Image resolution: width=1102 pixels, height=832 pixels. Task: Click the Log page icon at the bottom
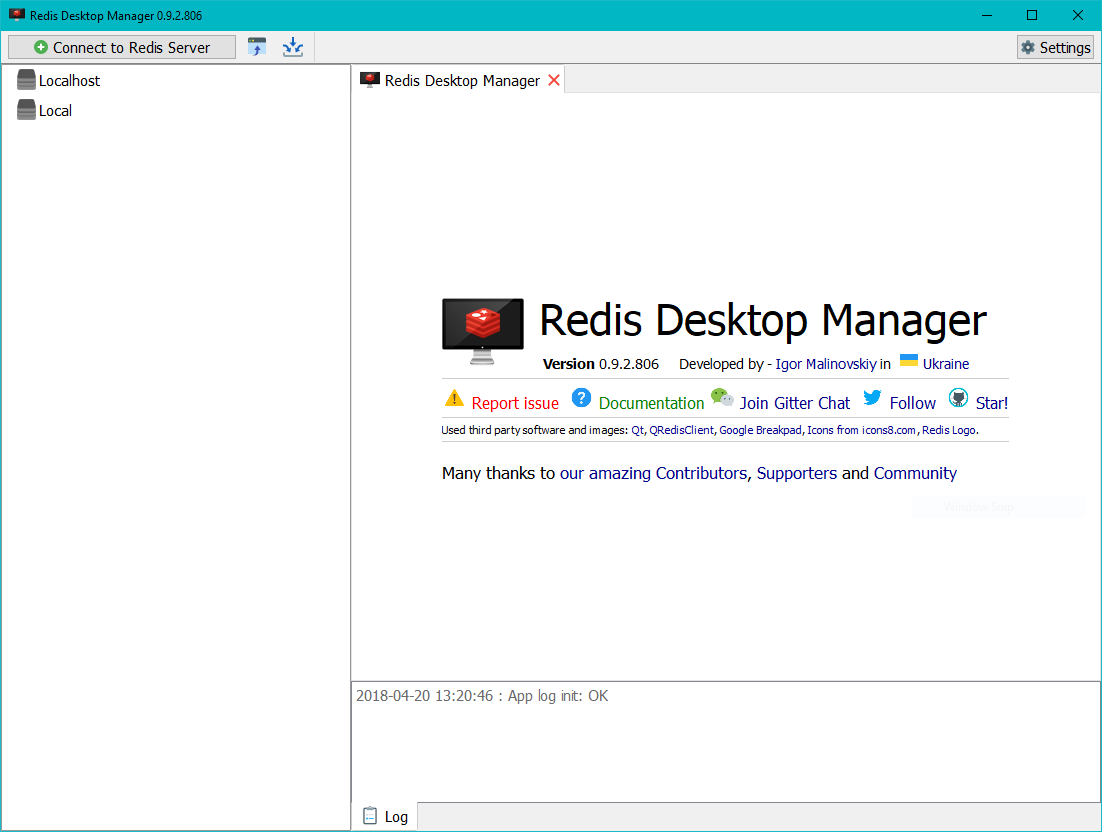pyautogui.click(x=368, y=816)
